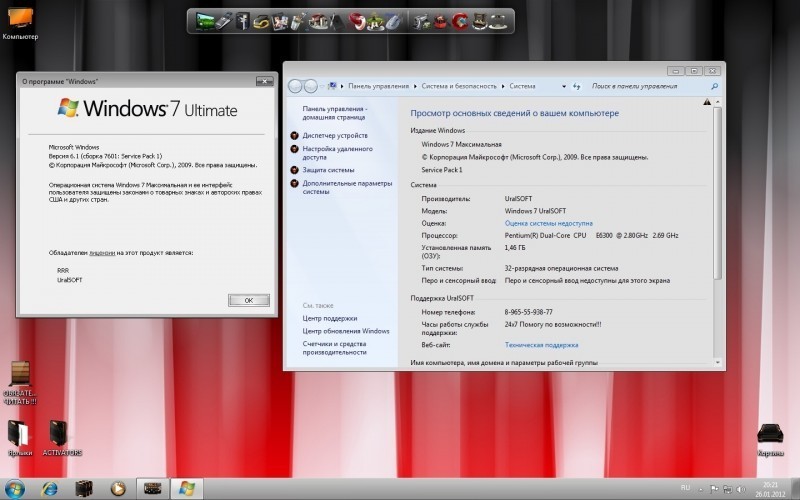Show hidden tray icons arrow
The image size is (800, 500).
click(701, 489)
